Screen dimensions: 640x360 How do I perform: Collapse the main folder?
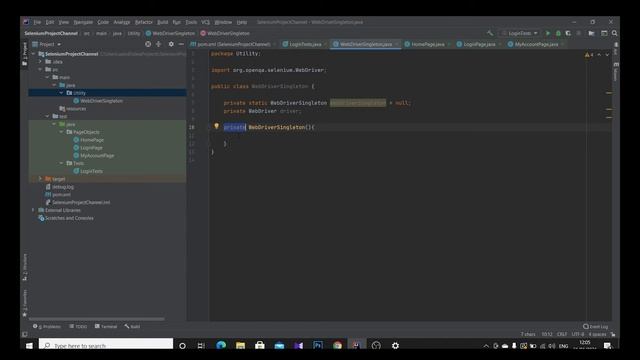coord(47,77)
